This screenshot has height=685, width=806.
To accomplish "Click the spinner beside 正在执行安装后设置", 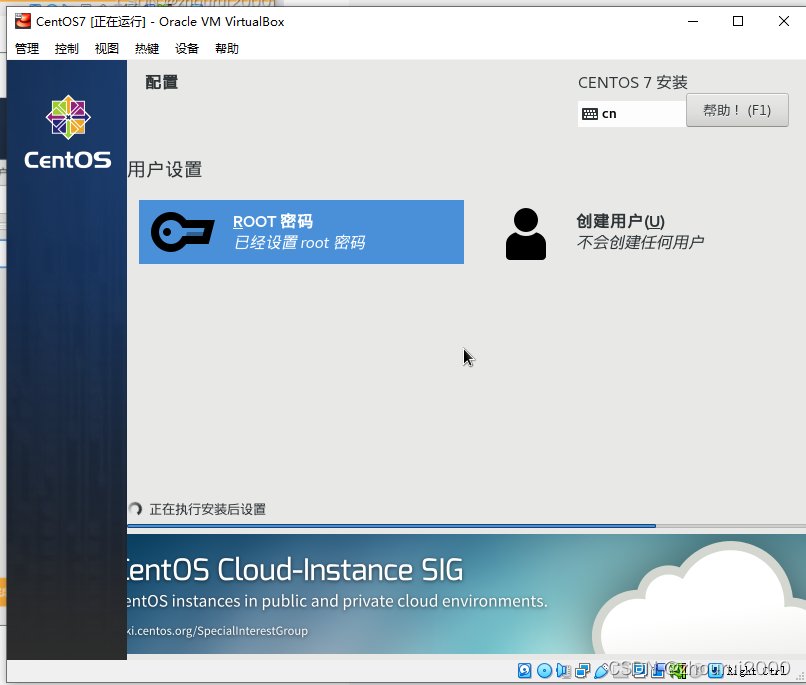I will tap(135, 509).
